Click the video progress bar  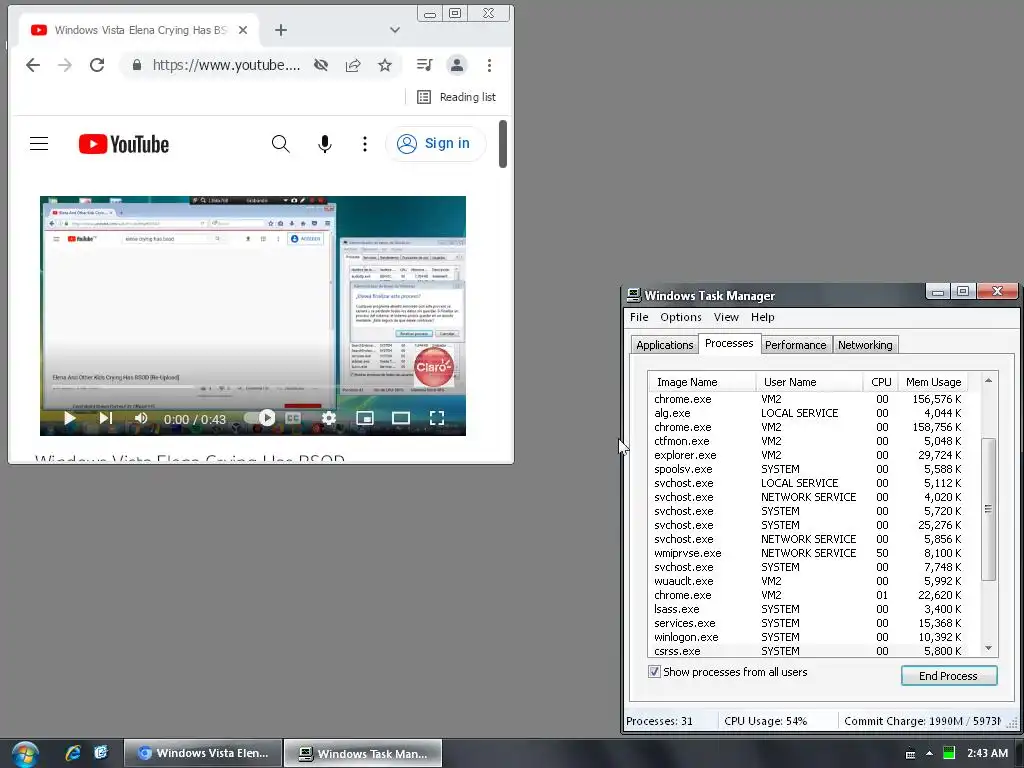coord(253,406)
